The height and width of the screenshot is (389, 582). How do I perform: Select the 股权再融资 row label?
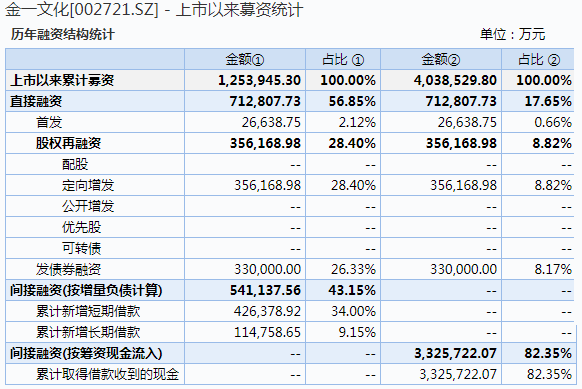(68, 143)
